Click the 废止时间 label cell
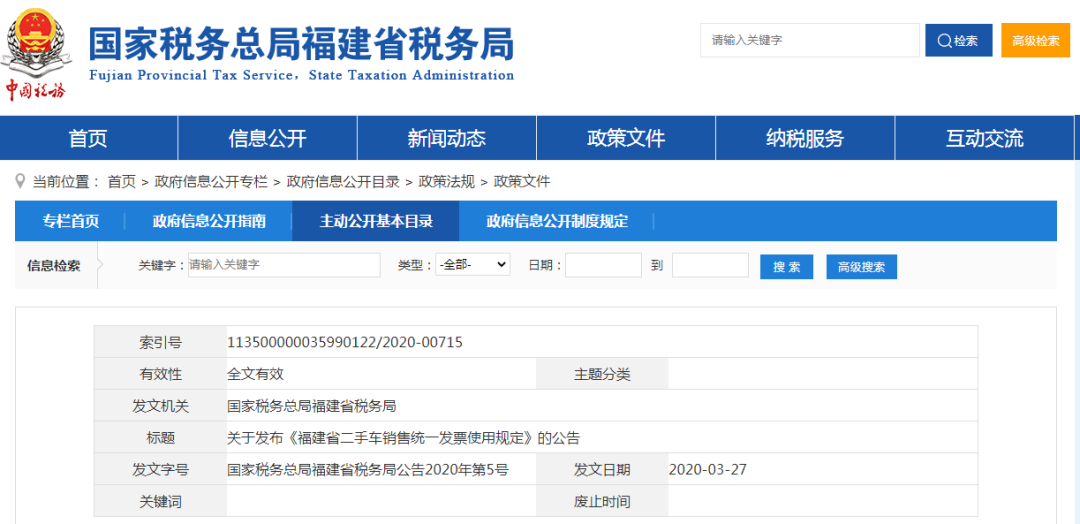 point(602,502)
